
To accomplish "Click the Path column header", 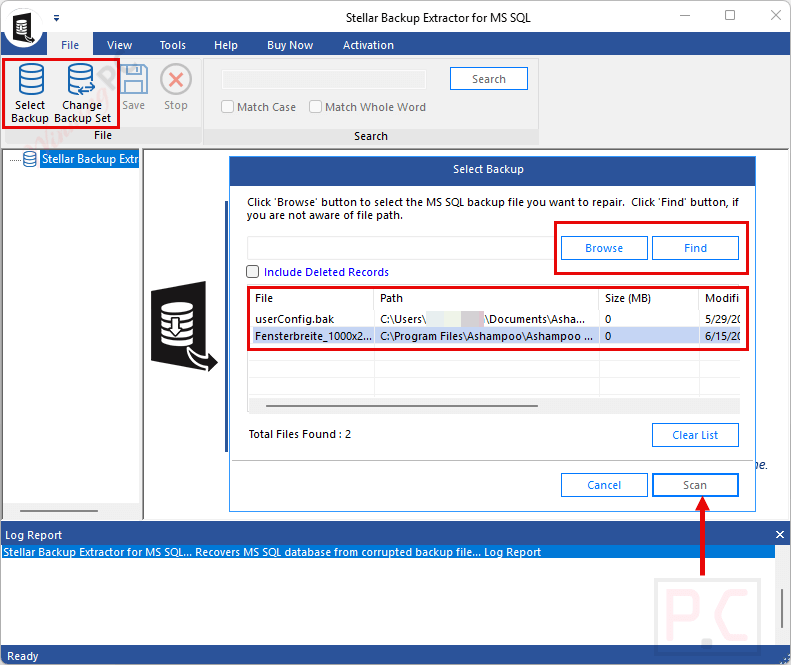I will click(486, 299).
